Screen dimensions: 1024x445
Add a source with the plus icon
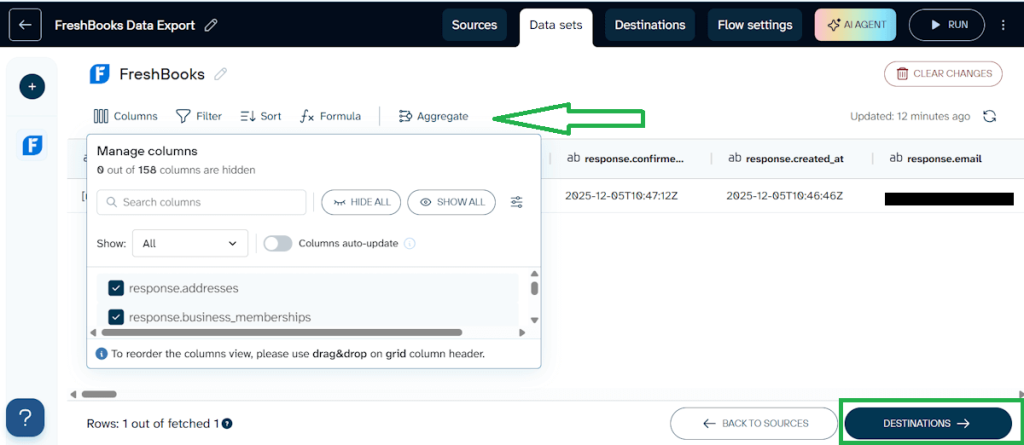click(32, 86)
